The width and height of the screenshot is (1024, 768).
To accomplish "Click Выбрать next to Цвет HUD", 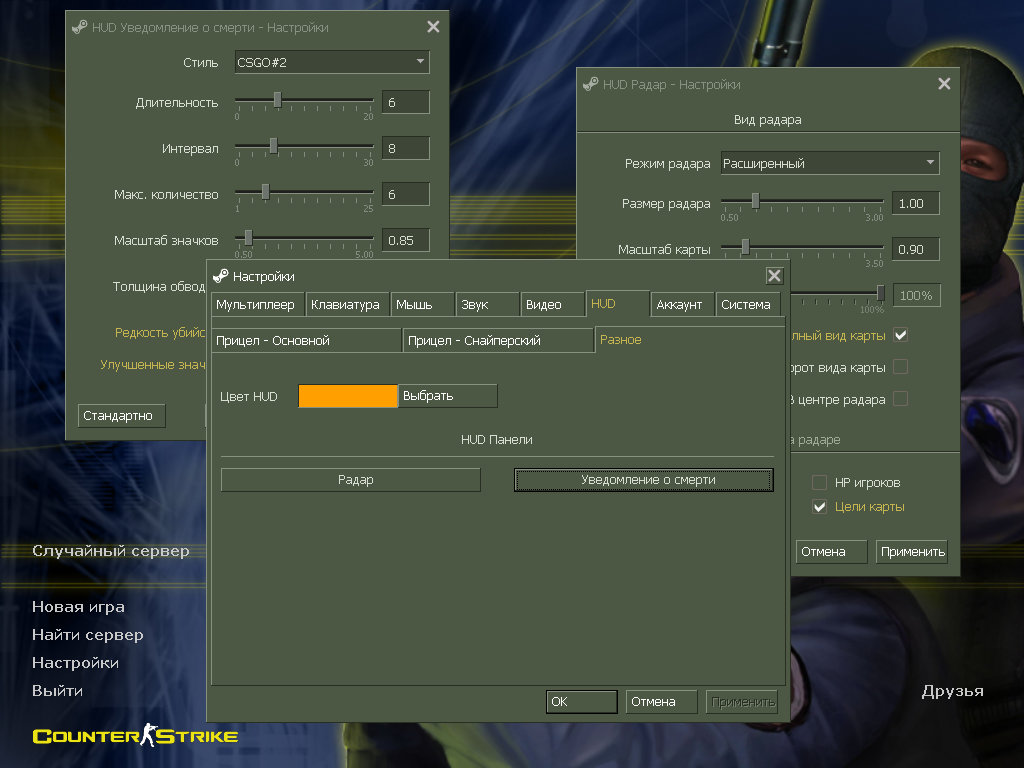I will point(447,396).
